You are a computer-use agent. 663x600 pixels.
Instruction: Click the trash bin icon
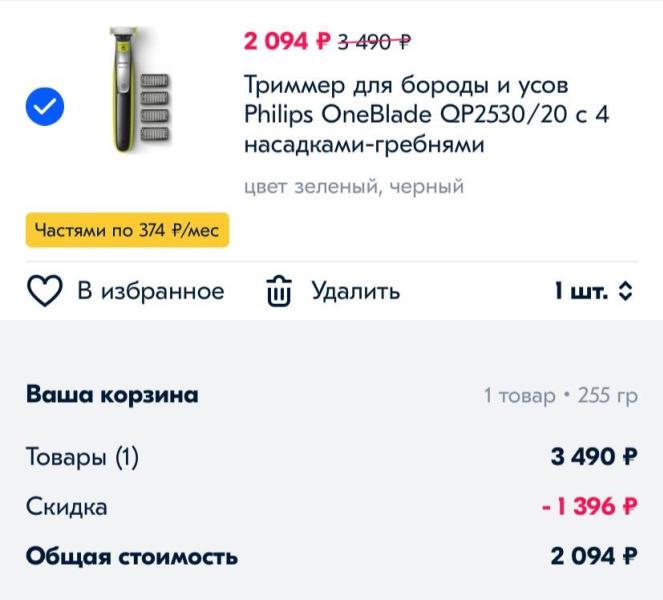tap(278, 292)
